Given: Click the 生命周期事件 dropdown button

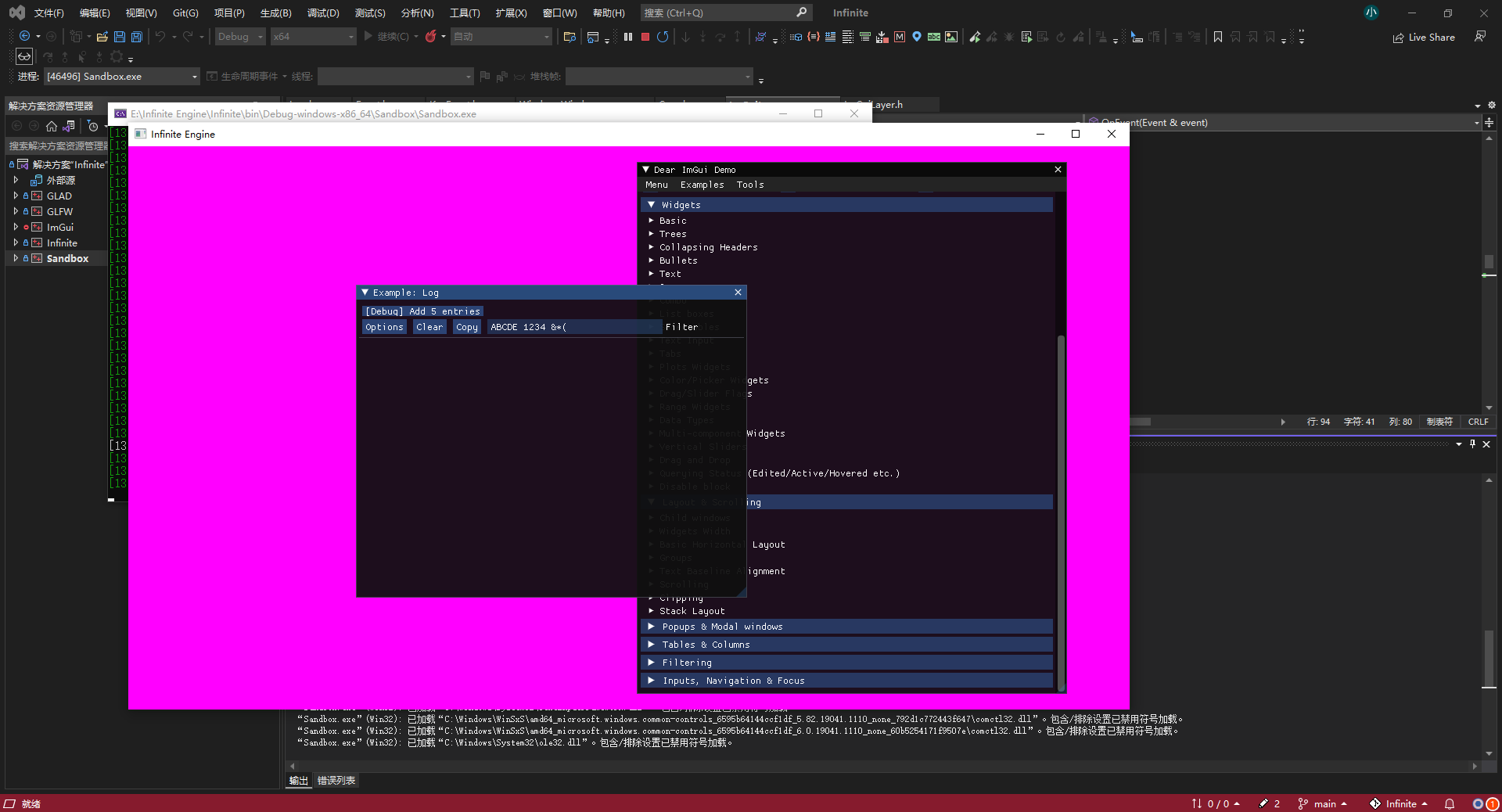Looking at the screenshot, I should (246, 76).
